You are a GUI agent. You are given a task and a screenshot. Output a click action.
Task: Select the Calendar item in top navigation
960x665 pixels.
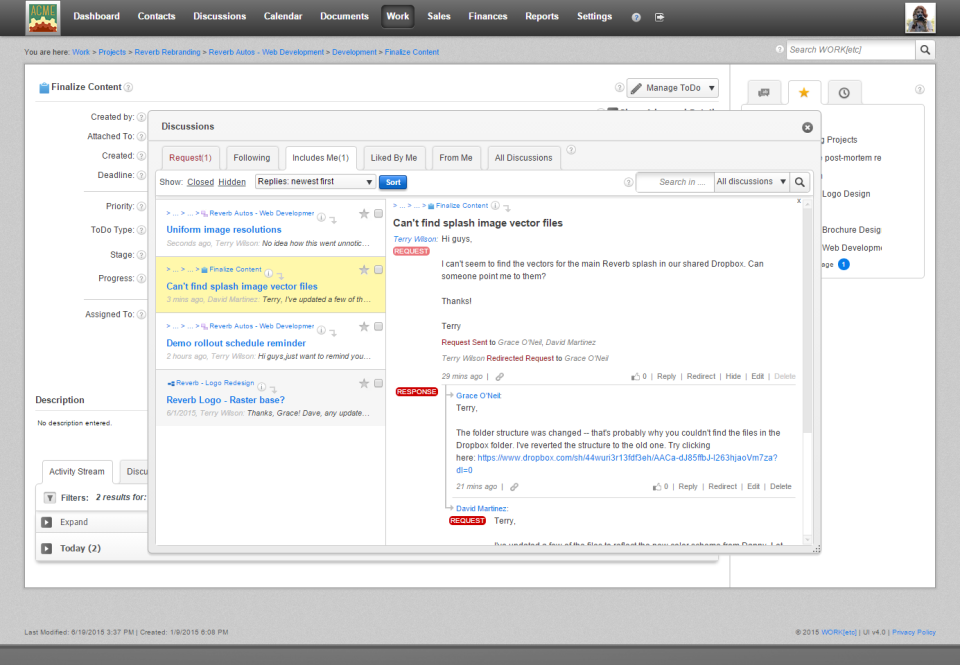[283, 16]
